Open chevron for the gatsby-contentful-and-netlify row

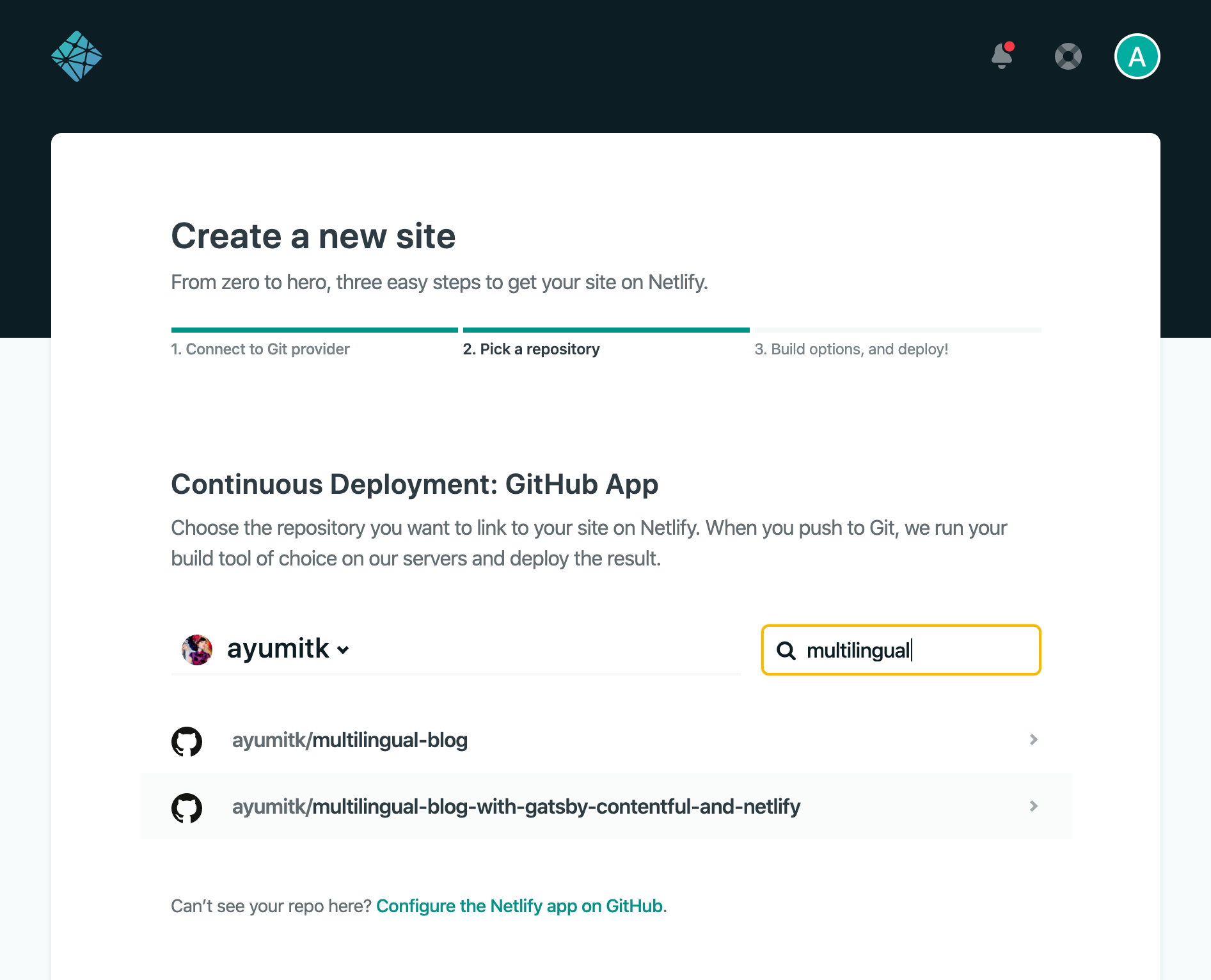pos(1033,806)
